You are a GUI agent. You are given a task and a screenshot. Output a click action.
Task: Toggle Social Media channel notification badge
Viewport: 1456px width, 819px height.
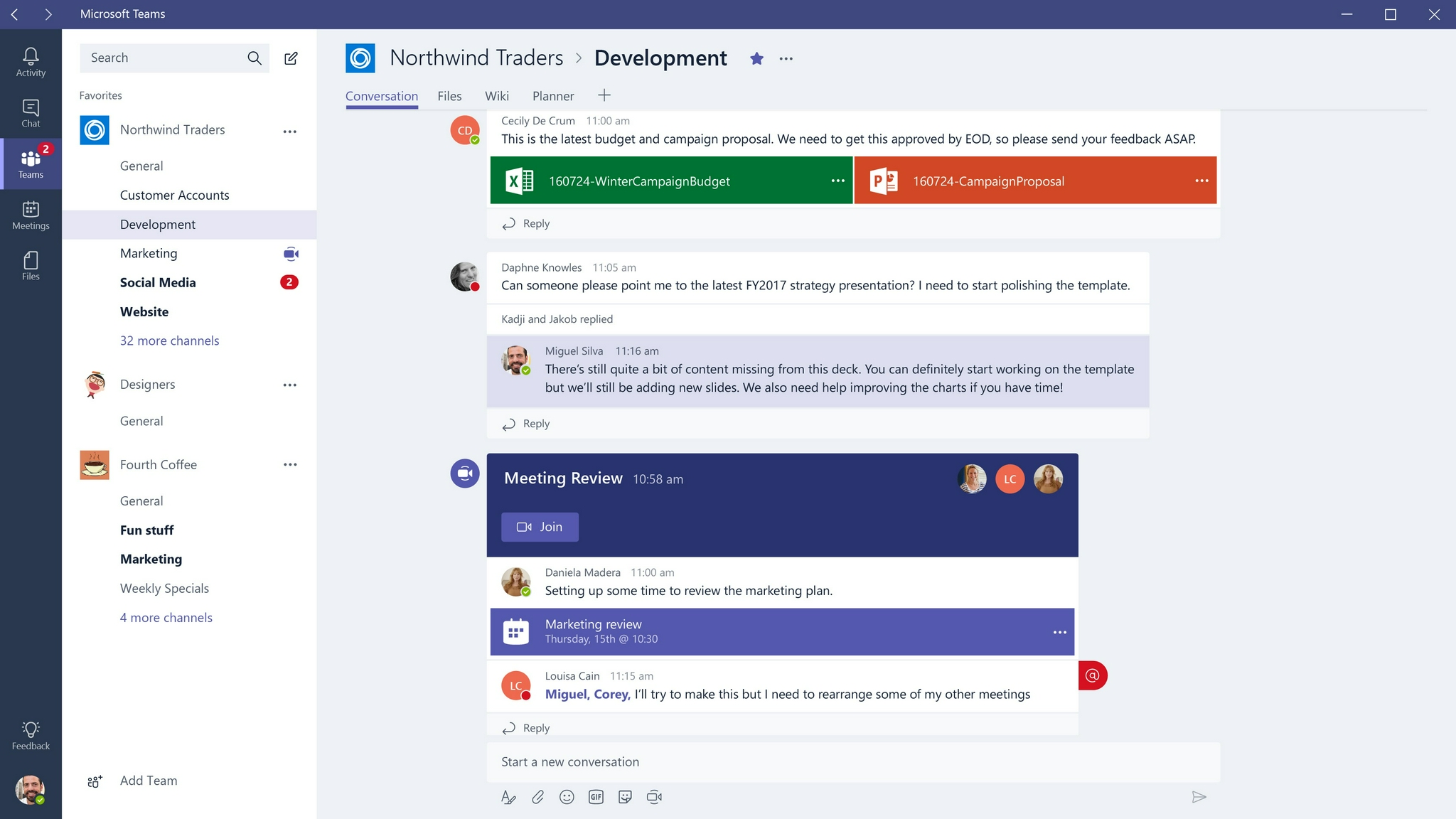point(289,282)
